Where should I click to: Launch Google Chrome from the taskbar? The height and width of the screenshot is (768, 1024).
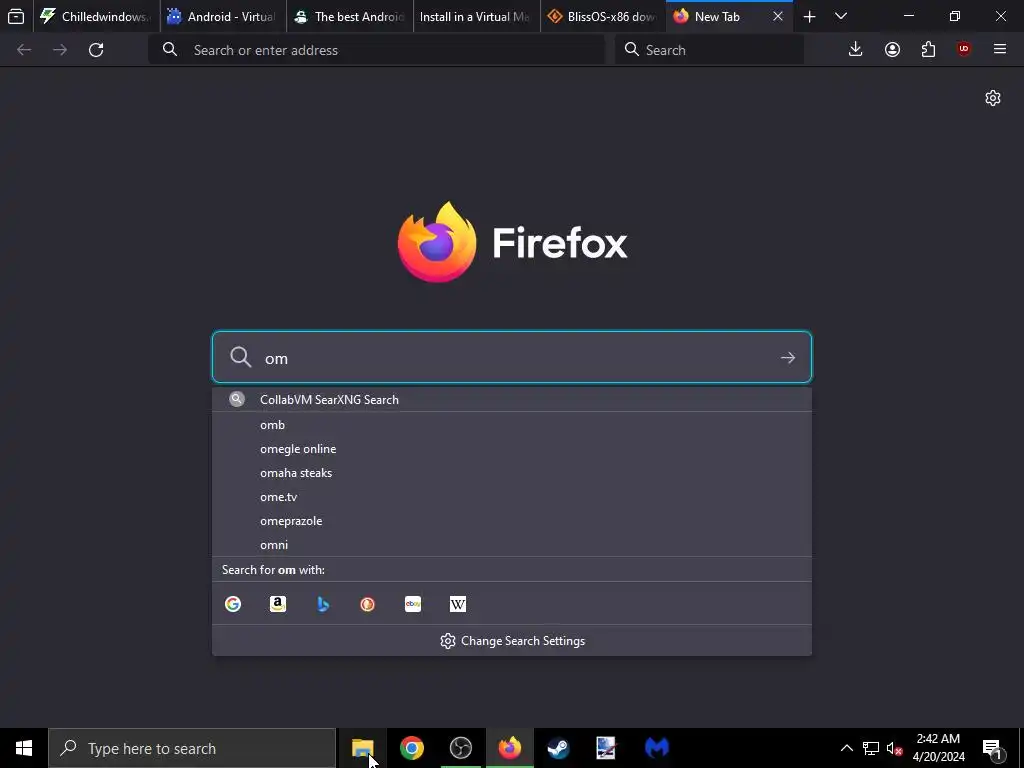[411, 748]
